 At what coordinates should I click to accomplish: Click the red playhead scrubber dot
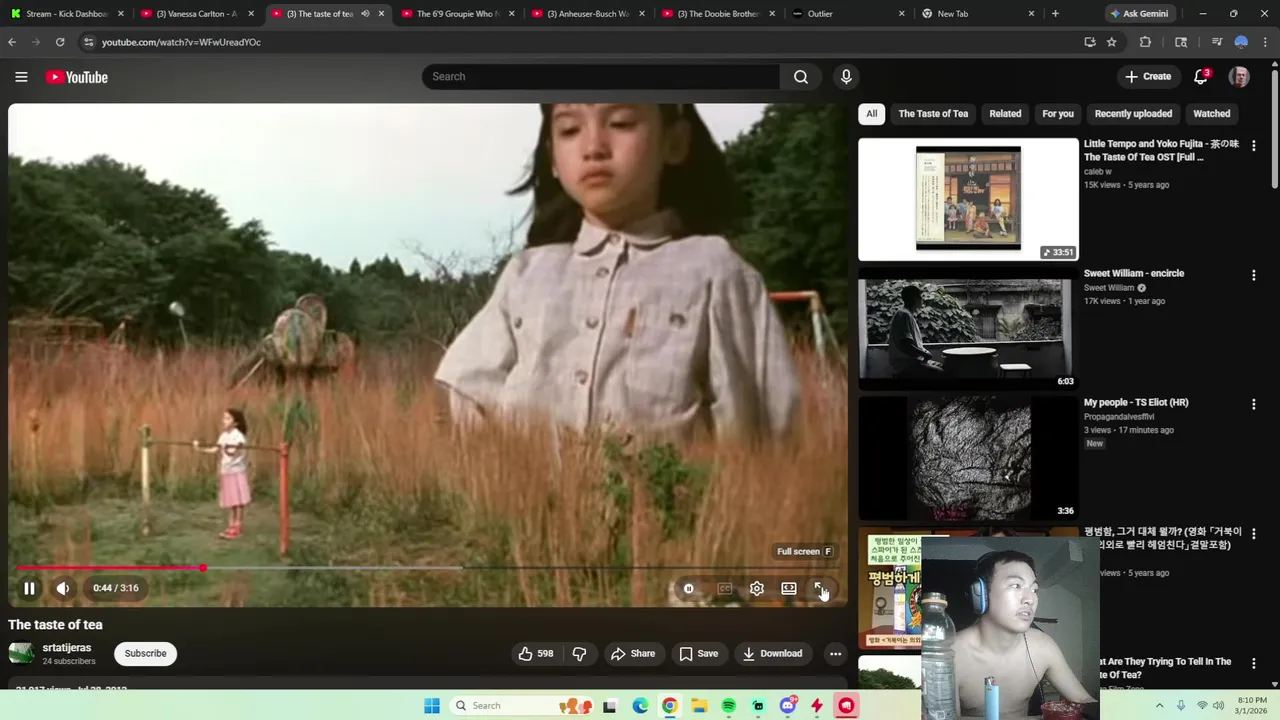point(202,567)
